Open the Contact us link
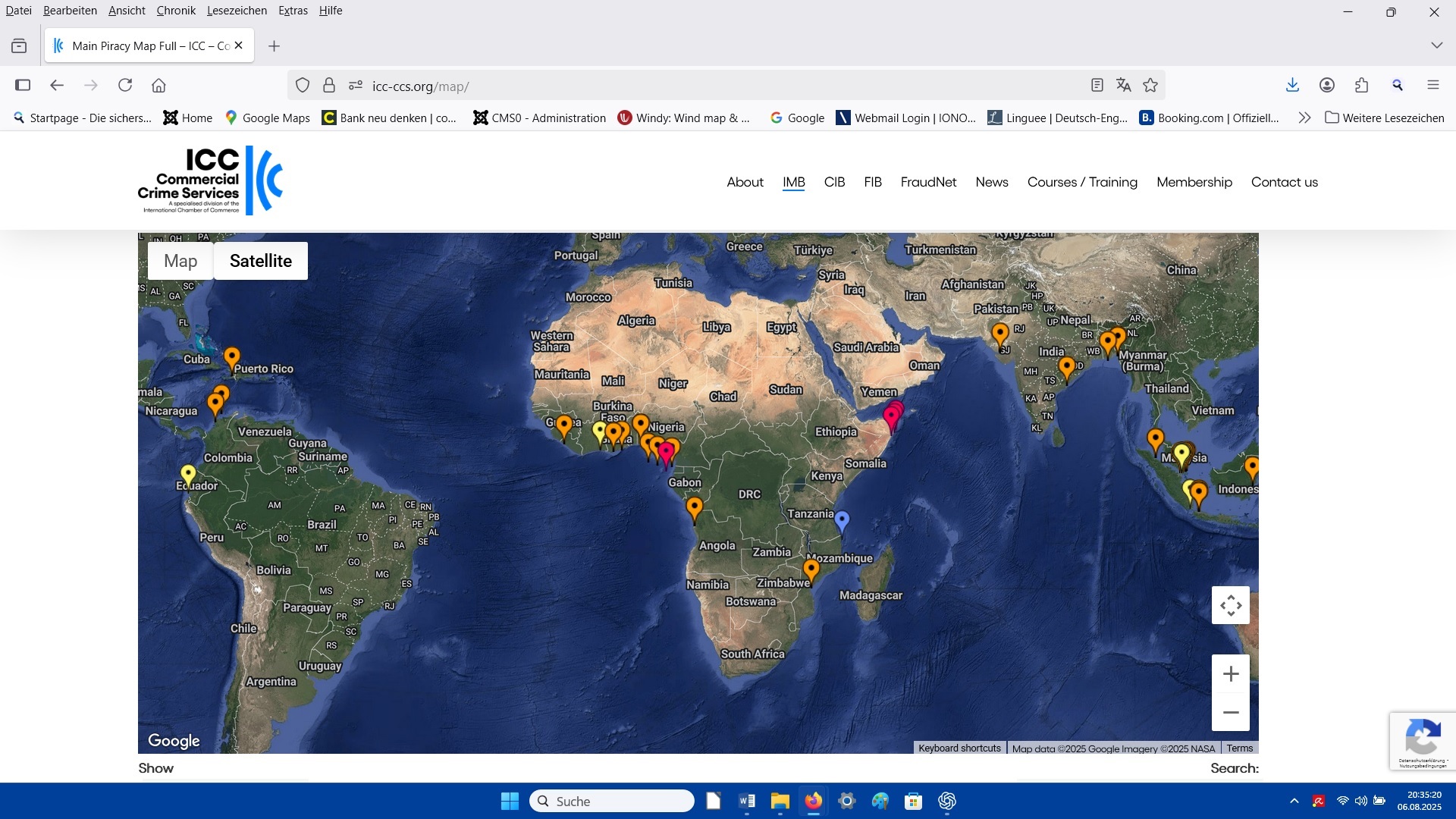 pos(1284,182)
